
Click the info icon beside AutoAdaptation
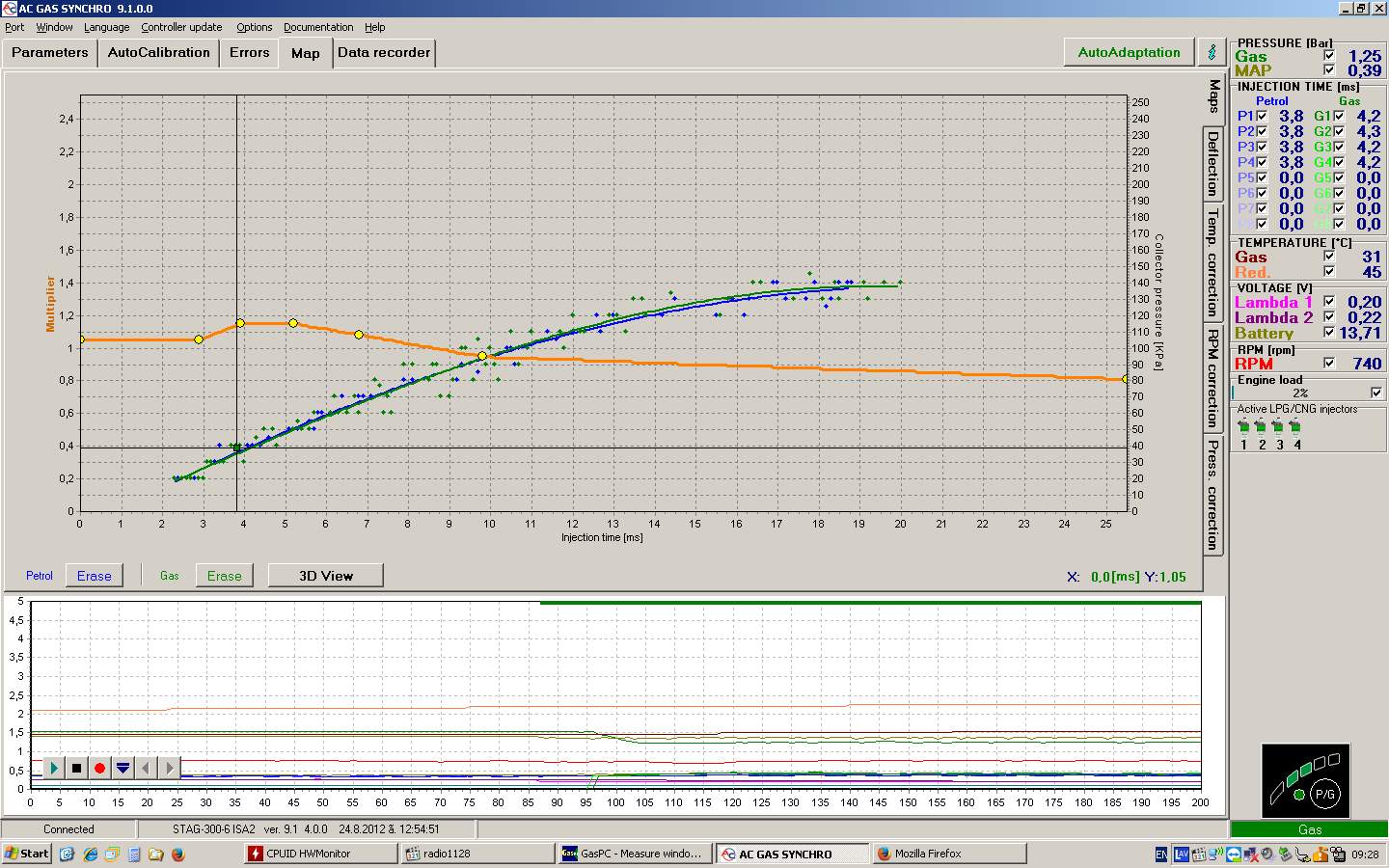(x=1212, y=52)
